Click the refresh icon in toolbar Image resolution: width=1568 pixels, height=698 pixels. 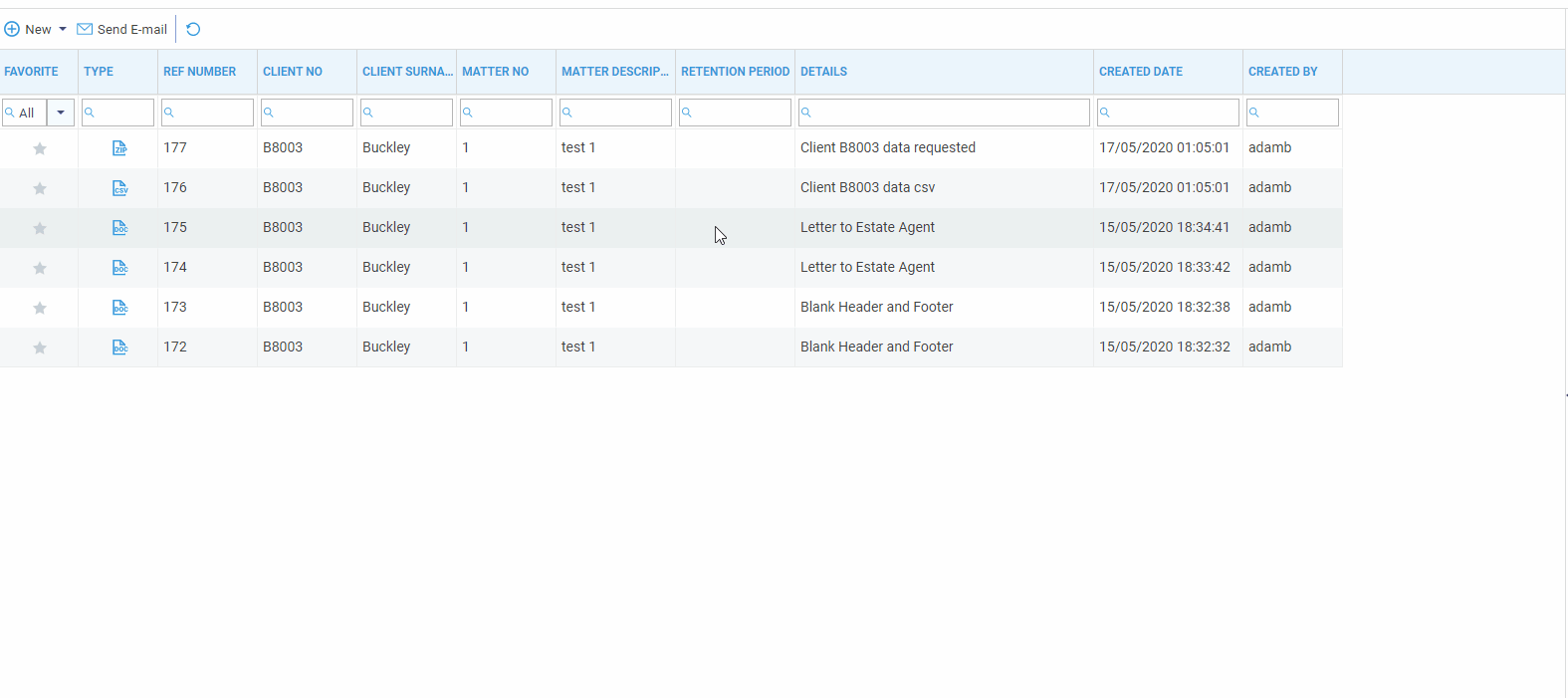(193, 29)
